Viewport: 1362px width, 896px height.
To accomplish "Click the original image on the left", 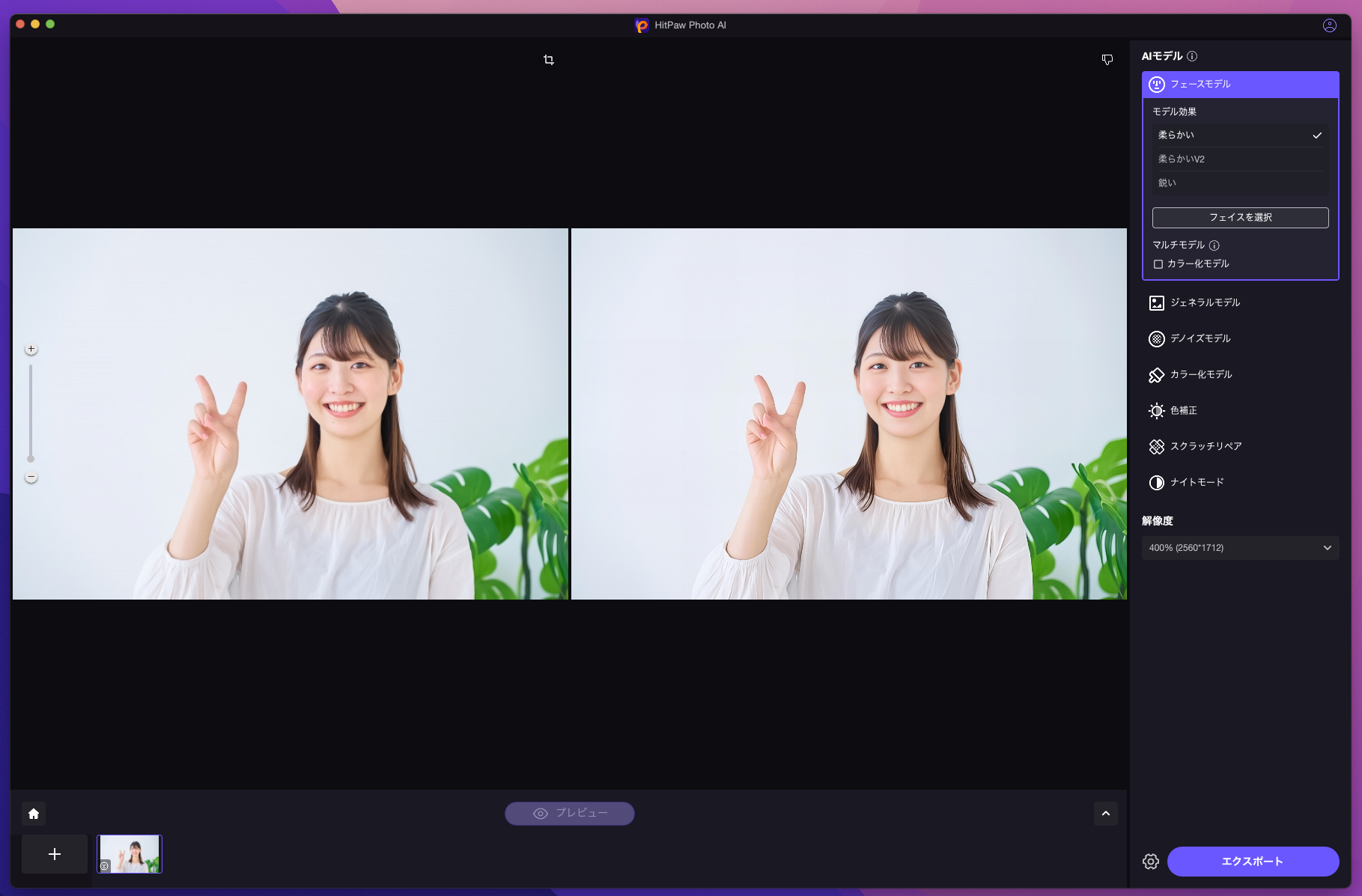I will coord(291,414).
